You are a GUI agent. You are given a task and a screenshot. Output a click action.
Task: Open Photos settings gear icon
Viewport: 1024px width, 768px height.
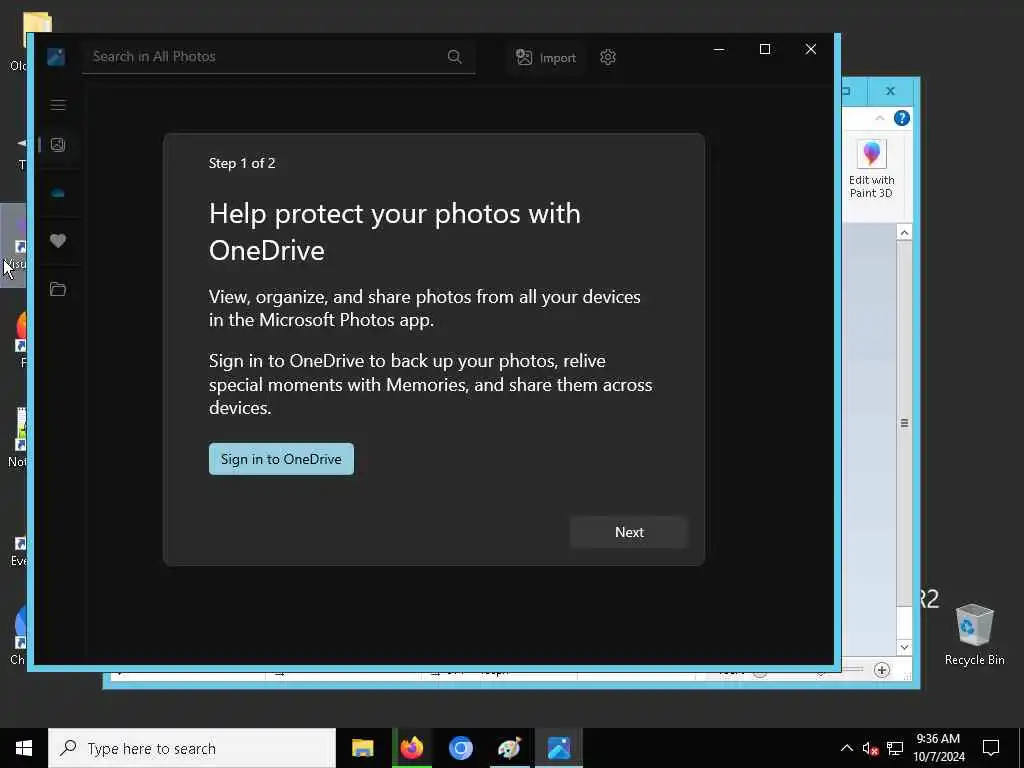608,57
